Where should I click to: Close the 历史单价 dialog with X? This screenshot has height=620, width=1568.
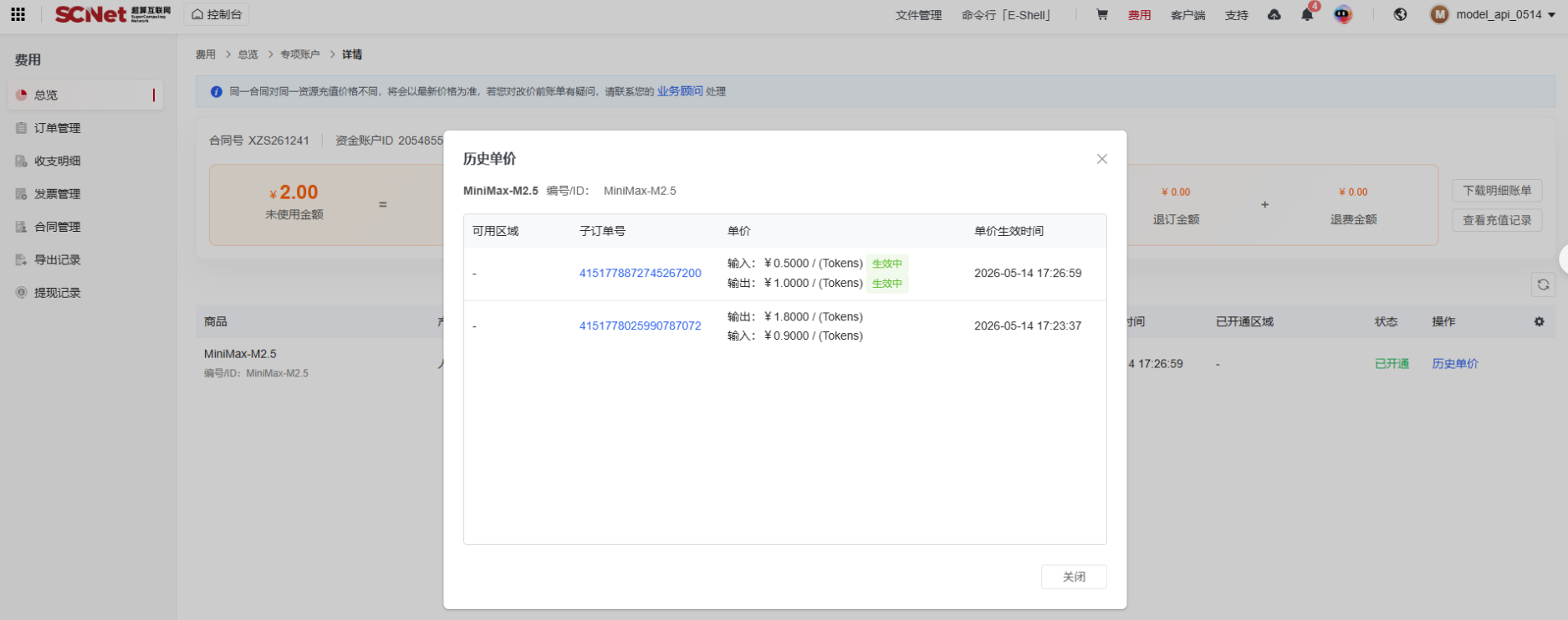coord(1101,159)
